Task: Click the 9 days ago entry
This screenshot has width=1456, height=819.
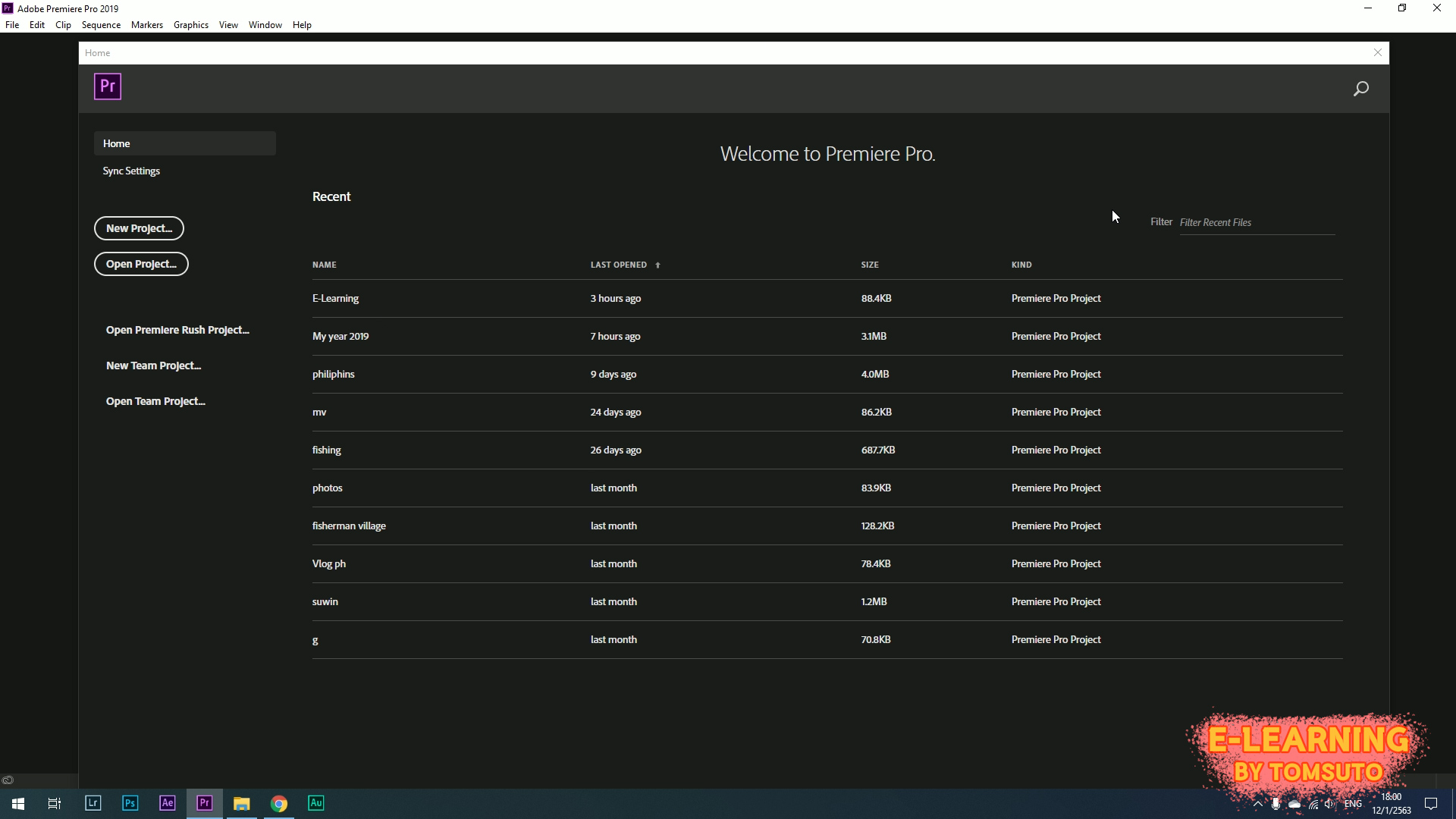Action: coord(613,374)
